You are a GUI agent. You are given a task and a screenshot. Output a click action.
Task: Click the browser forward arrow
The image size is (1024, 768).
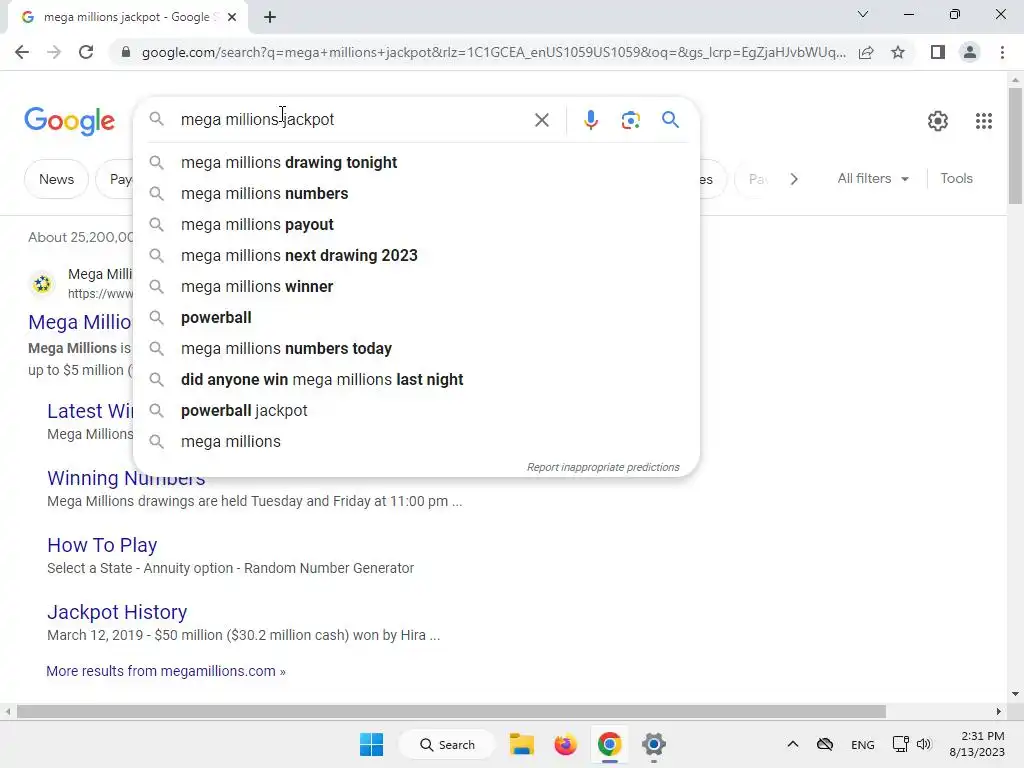point(54,52)
